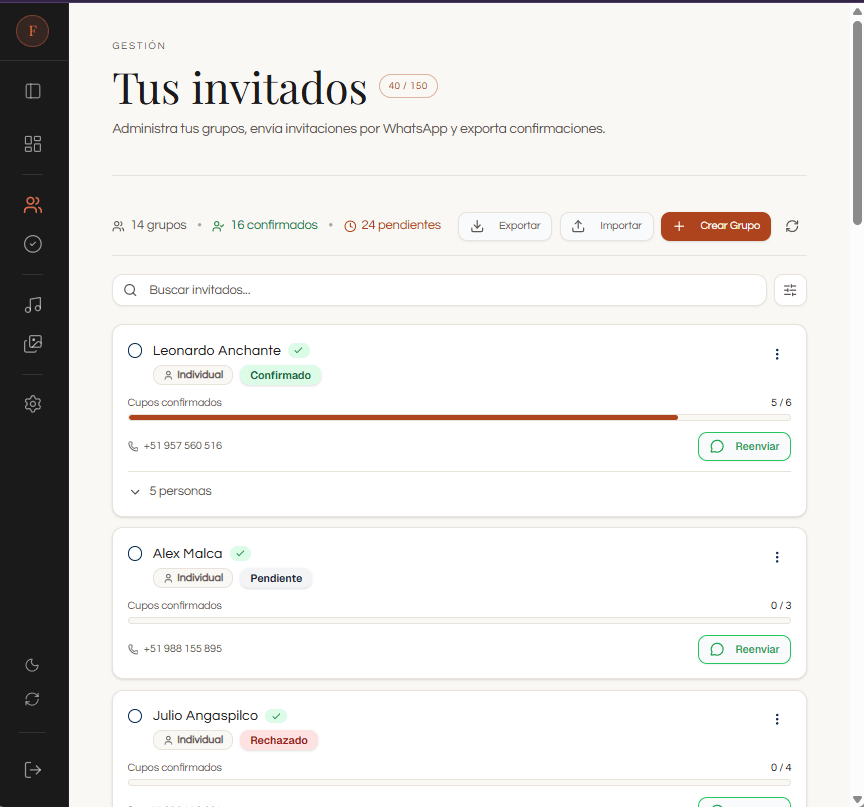Open Alex Malca's three-dot menu
Screen dimensions: 864x807
pyautogui.click(x=777, y=557)
